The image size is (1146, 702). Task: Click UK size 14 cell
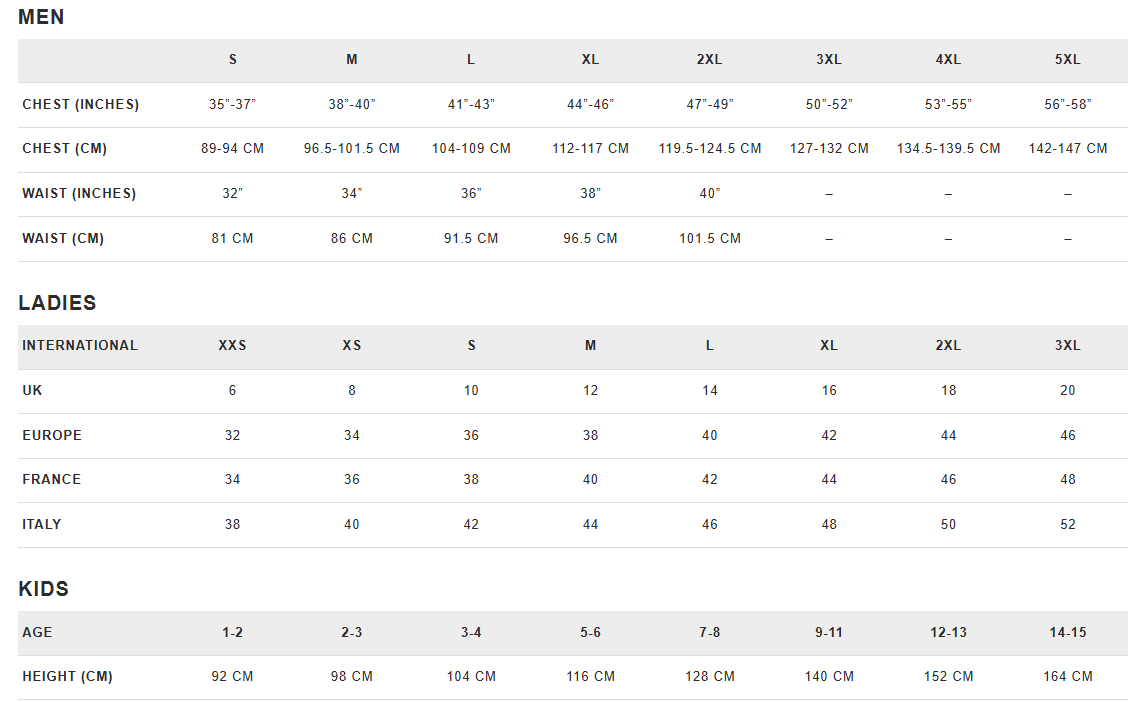point(710,391)
